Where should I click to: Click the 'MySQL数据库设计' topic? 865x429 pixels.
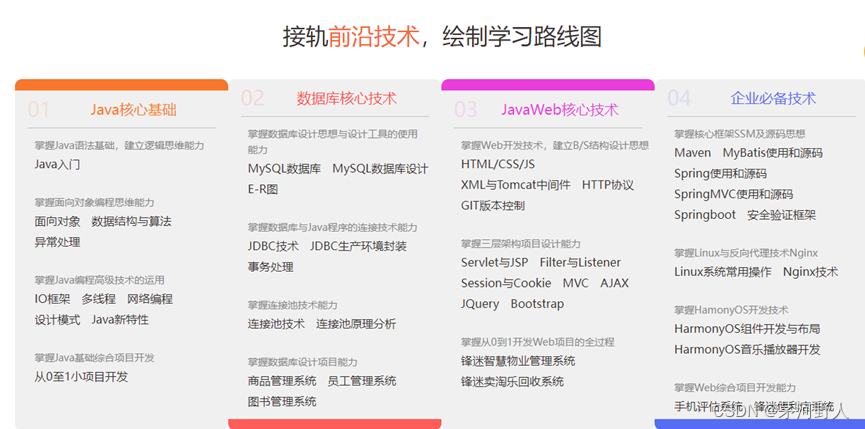[x=380, y=169]
